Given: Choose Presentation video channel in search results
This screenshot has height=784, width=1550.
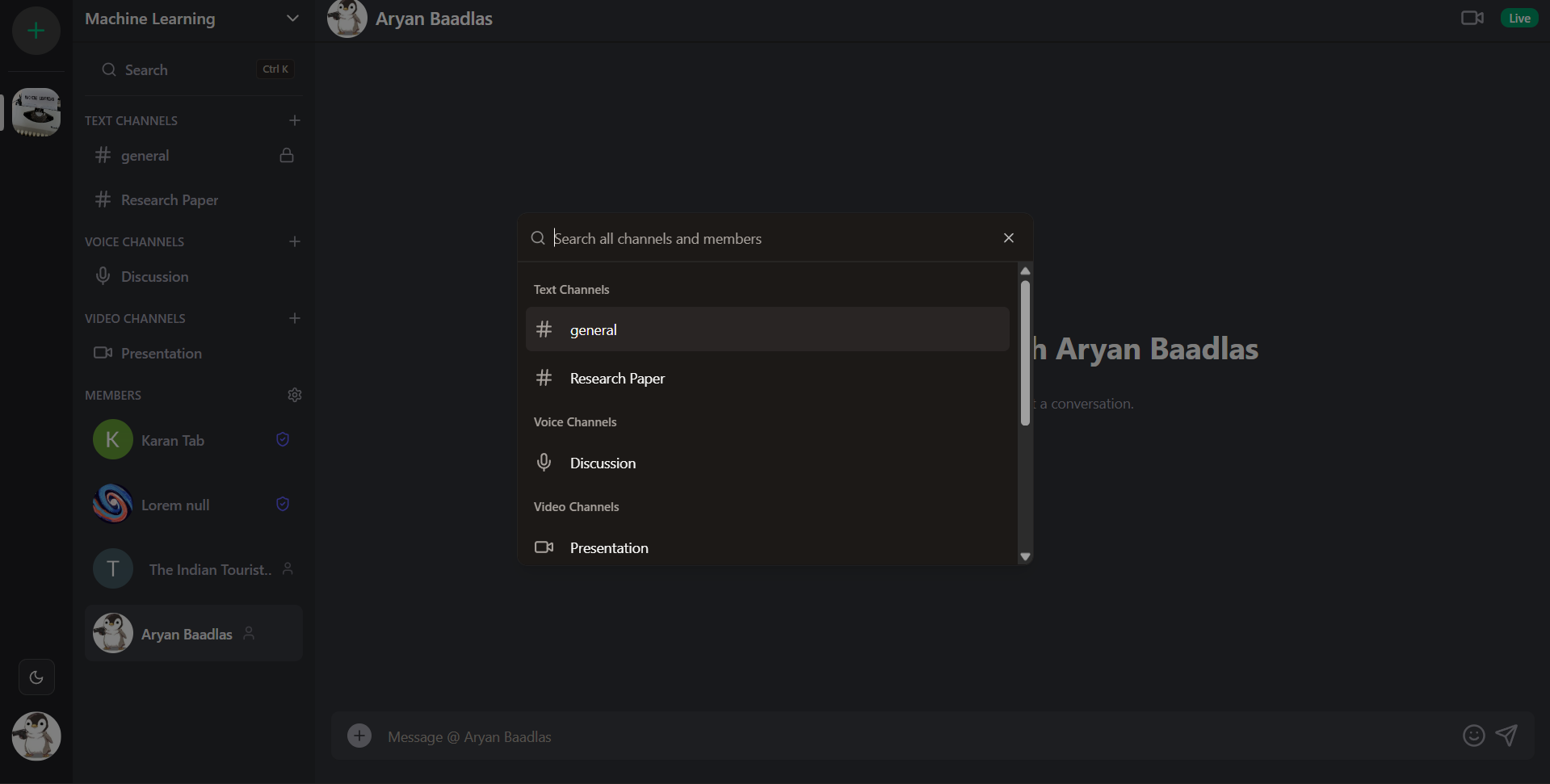Looking at the screenshot, I should pyautogui.click(x=767, y=547).
